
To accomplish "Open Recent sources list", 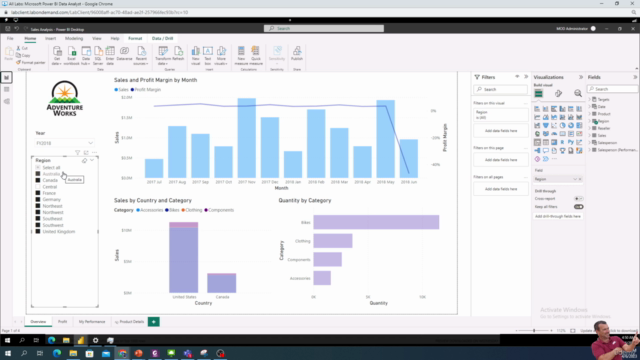I will (x=141, y=56).
